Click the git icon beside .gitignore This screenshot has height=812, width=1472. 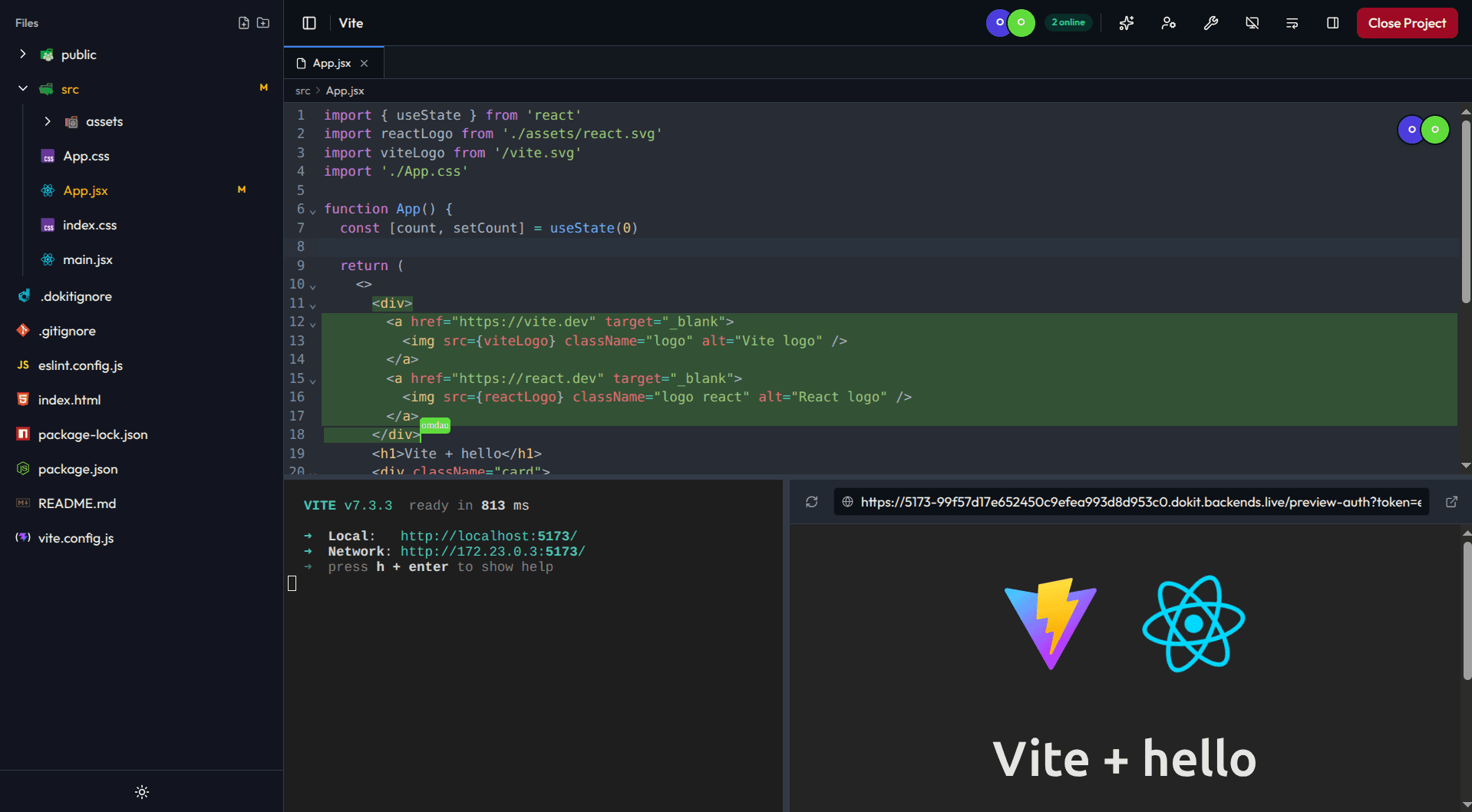click(x=23, y=330)
